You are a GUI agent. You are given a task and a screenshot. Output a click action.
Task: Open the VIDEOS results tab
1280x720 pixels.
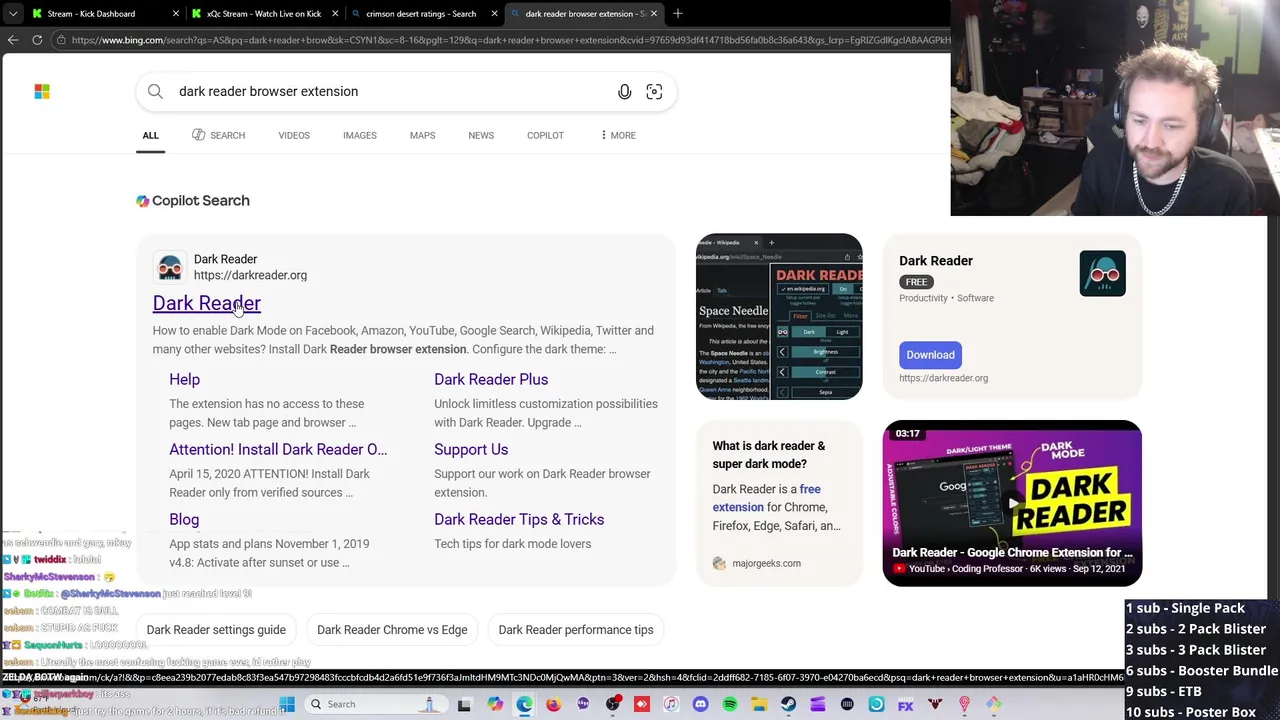coord(294,135)
